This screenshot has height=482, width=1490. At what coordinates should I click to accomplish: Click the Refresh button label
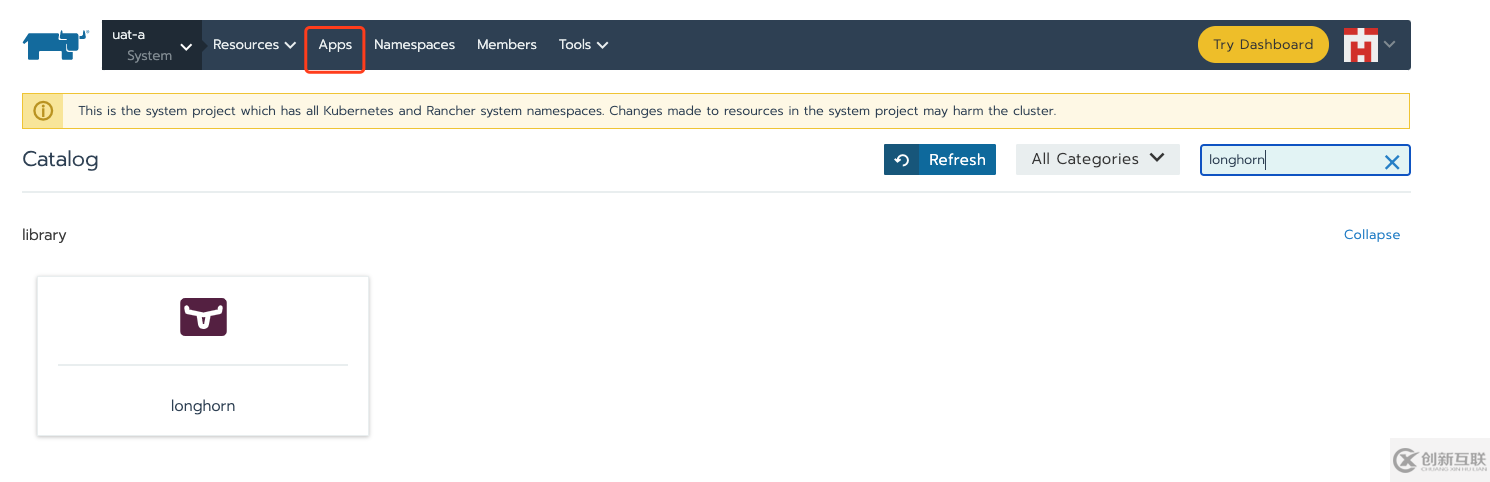[x=957, y=160]
